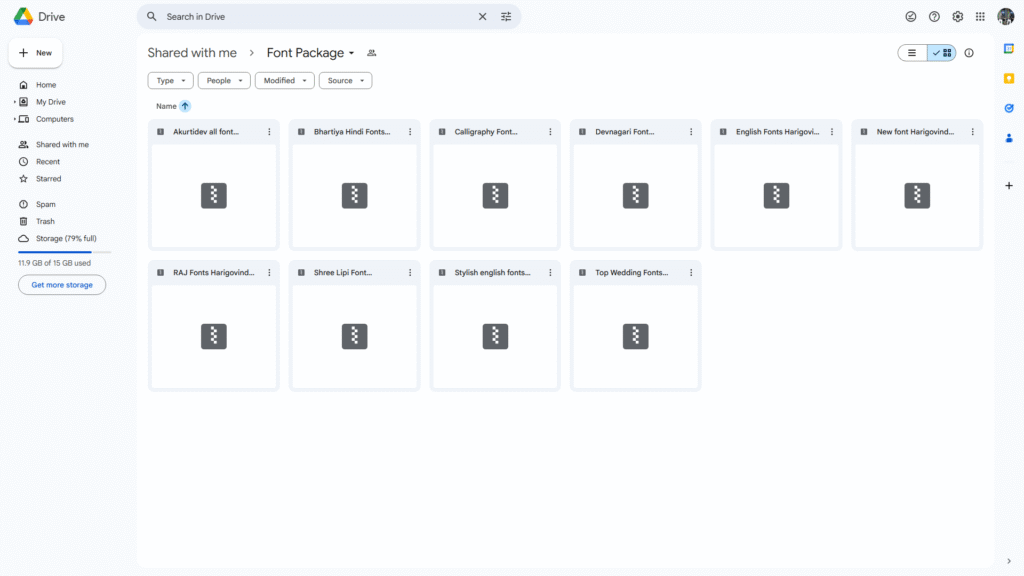Open shared folder people icon next to Font Package
1024x576 pixels.
click(372, 53)
